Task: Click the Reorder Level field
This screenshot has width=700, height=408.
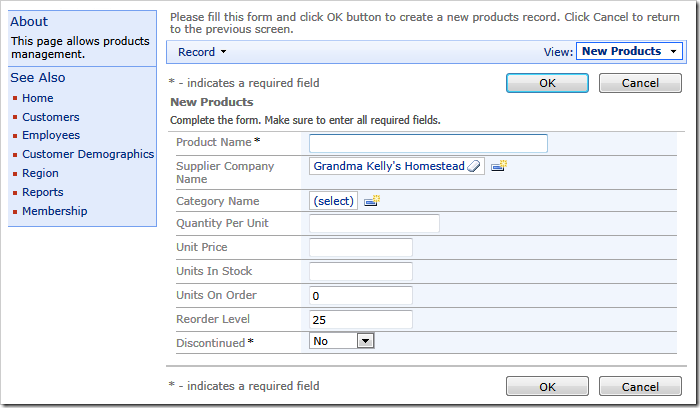Action: [361, 320]
